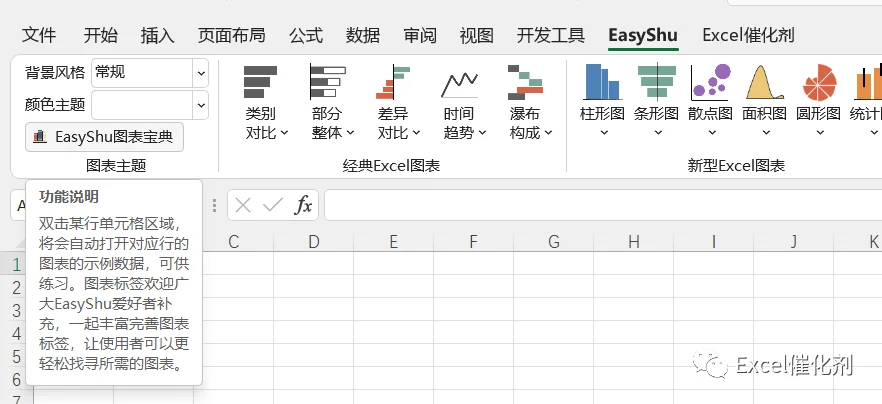882x404 pixels.
Task: Open the 类别对比 chart icon
Action: 260,82
